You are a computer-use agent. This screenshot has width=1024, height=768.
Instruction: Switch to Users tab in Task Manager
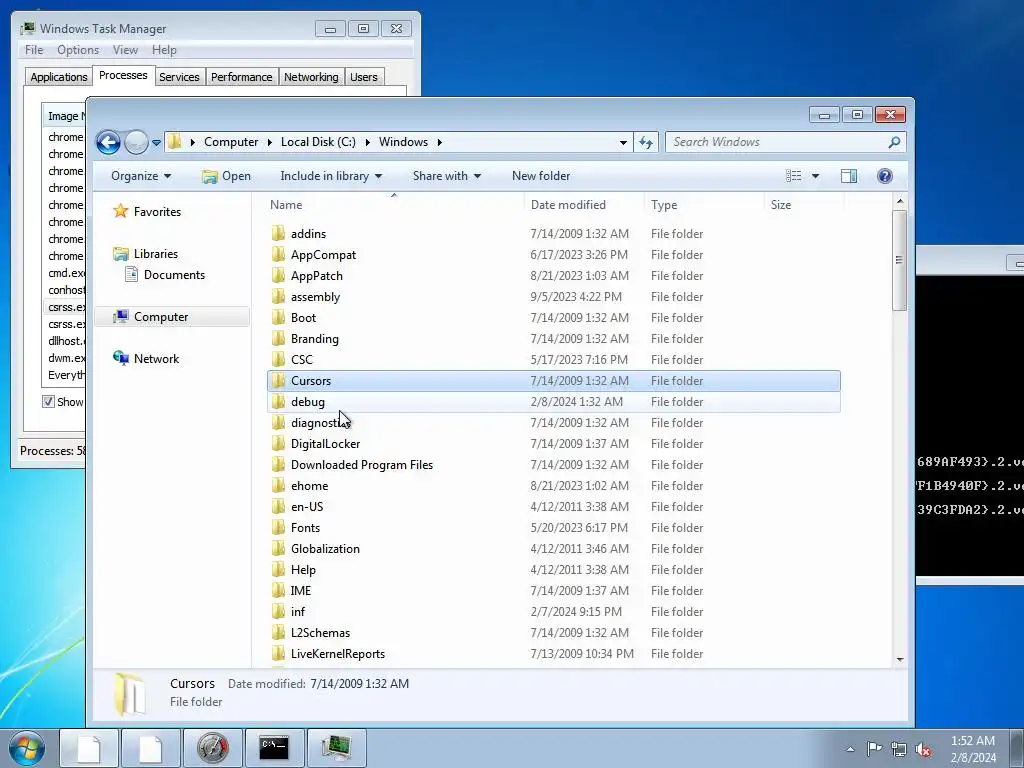click(x=363, y=77)
